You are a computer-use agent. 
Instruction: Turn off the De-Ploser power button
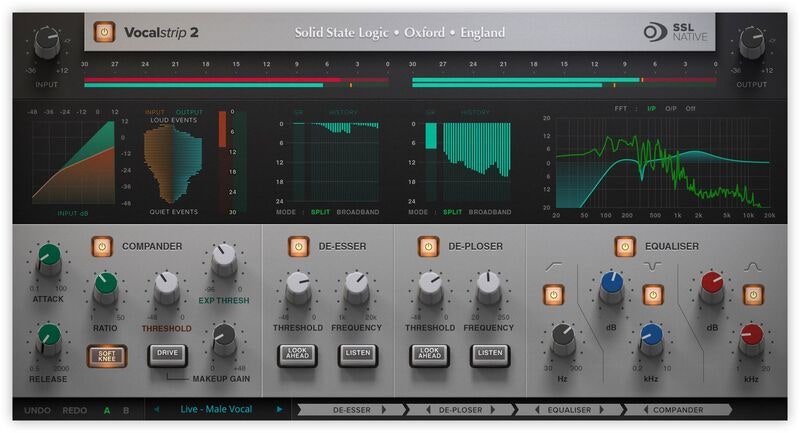point(429,245)
